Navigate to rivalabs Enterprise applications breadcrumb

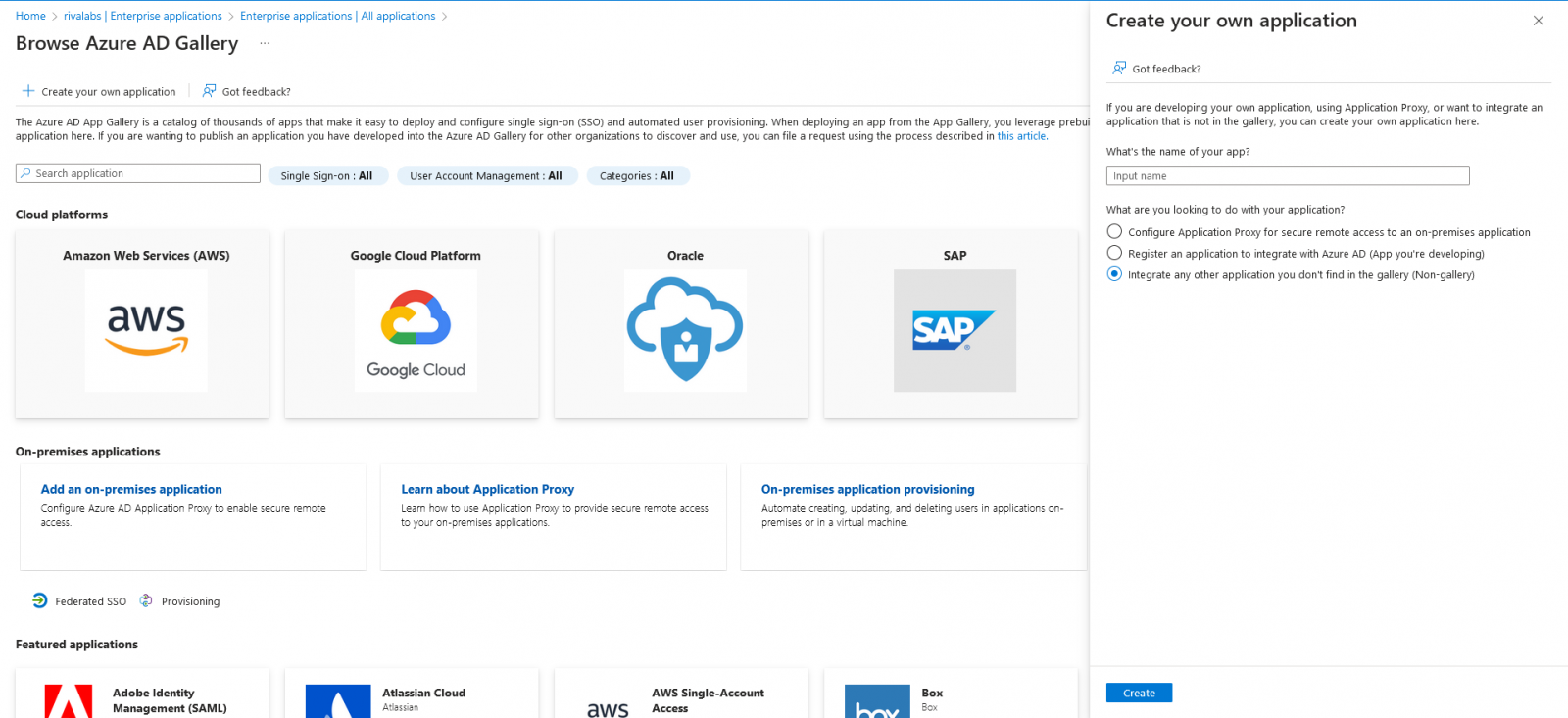(143, 16)
